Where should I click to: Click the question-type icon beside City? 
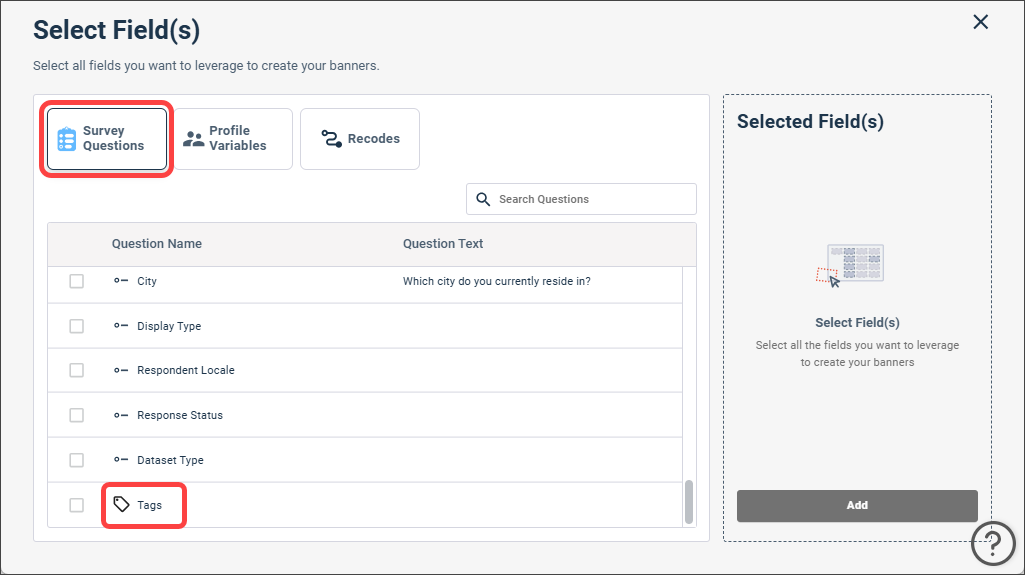[121, 281]
